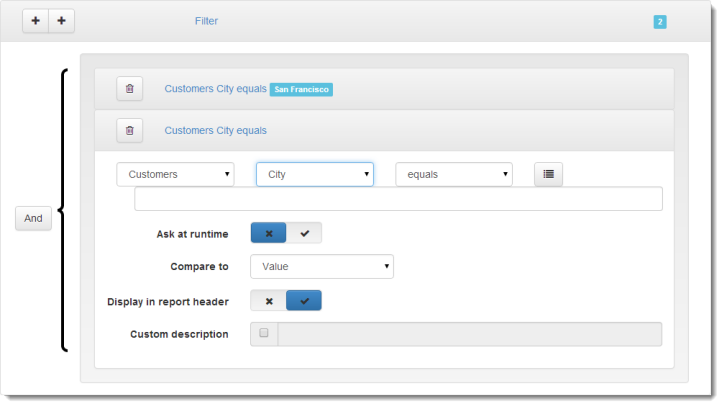Open the Customers table dropdown
The width and height of the screenshot is (722, 406).
tap(175, 174)
